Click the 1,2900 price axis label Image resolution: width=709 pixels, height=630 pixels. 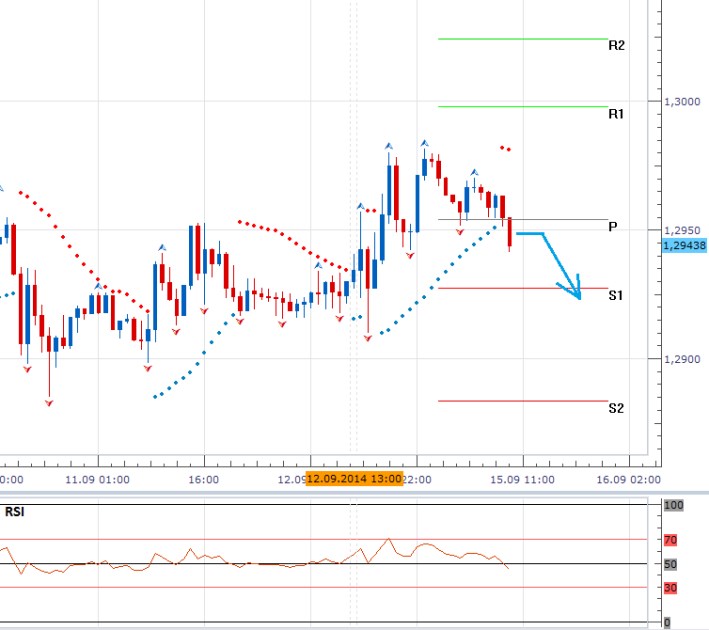coord(682,359)
